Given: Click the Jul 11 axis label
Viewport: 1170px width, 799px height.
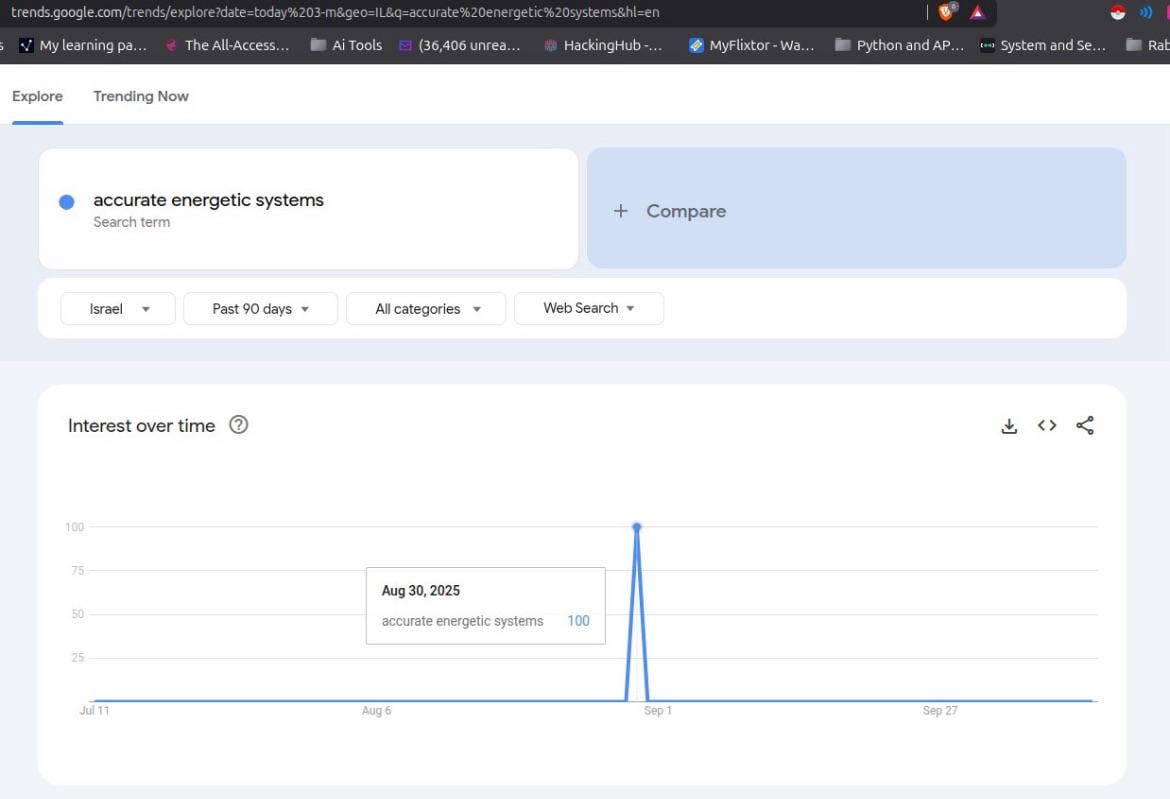Looking at the screenshot, I should 95,711.
